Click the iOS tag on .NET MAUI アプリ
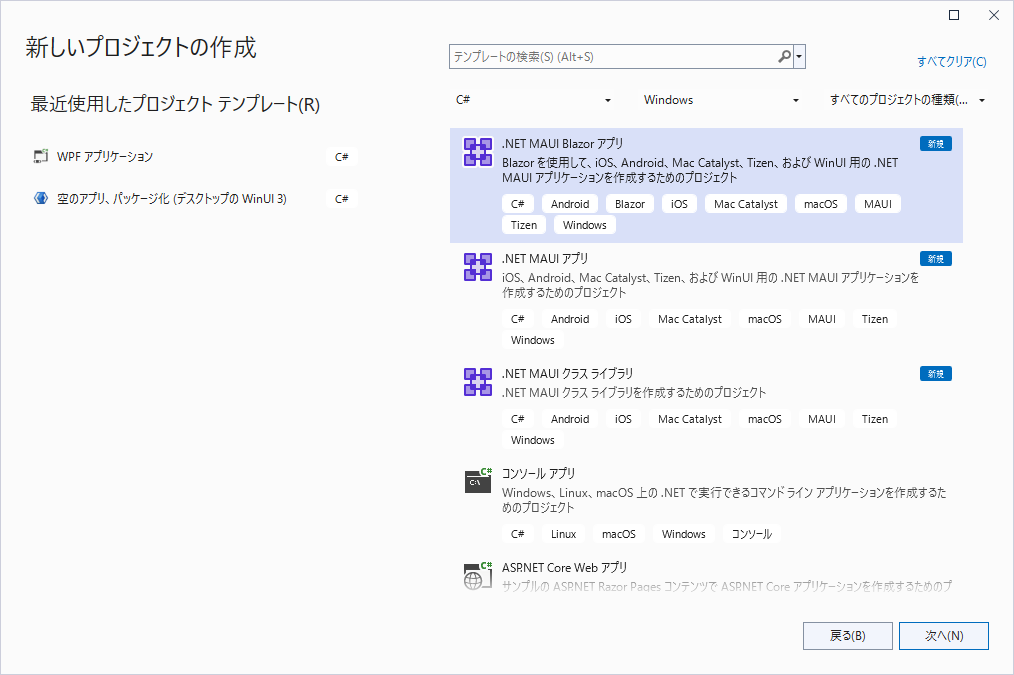 click(x=623, y=319)
